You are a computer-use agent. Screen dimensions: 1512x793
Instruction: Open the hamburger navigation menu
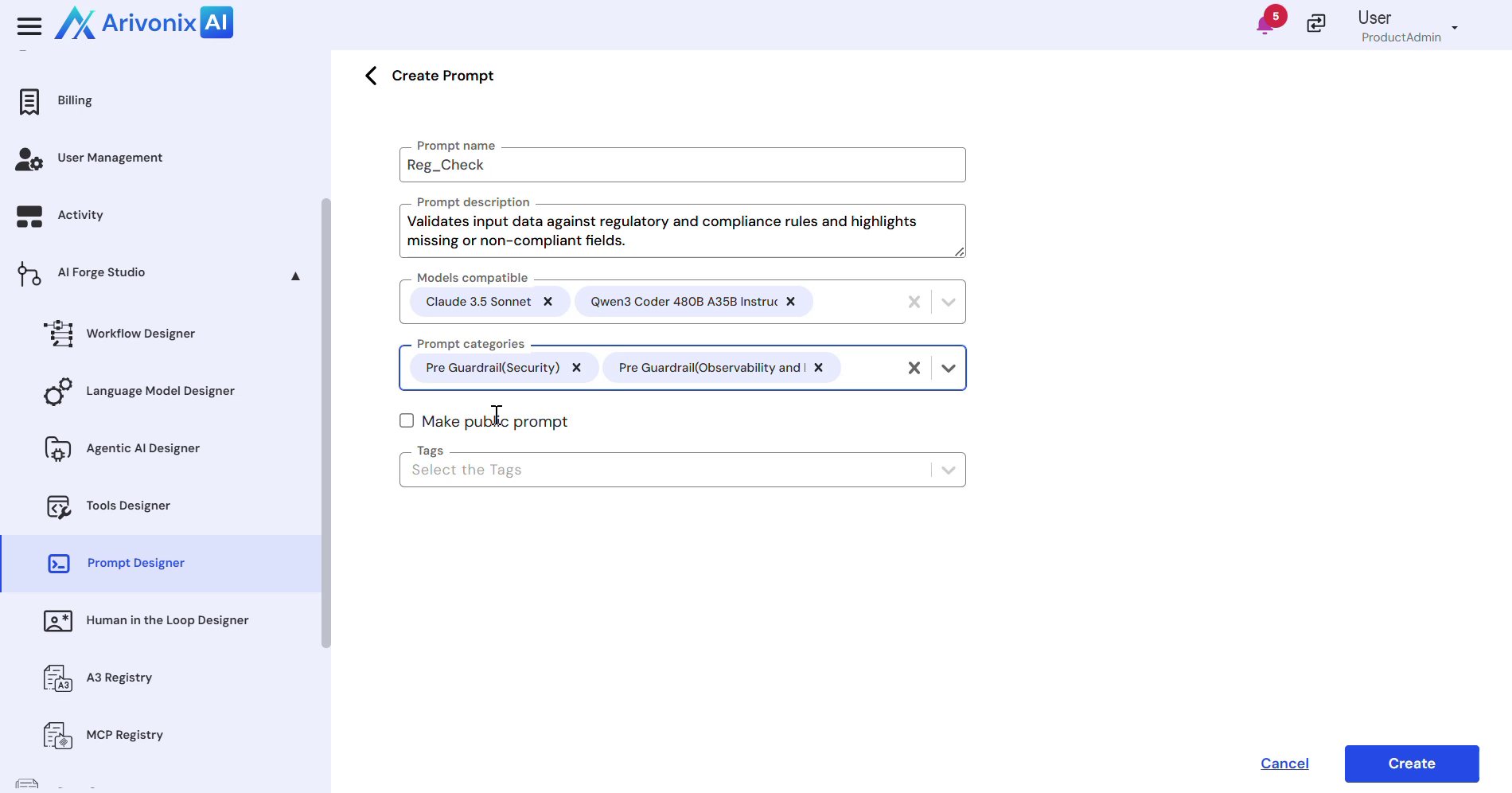(29, 26)
